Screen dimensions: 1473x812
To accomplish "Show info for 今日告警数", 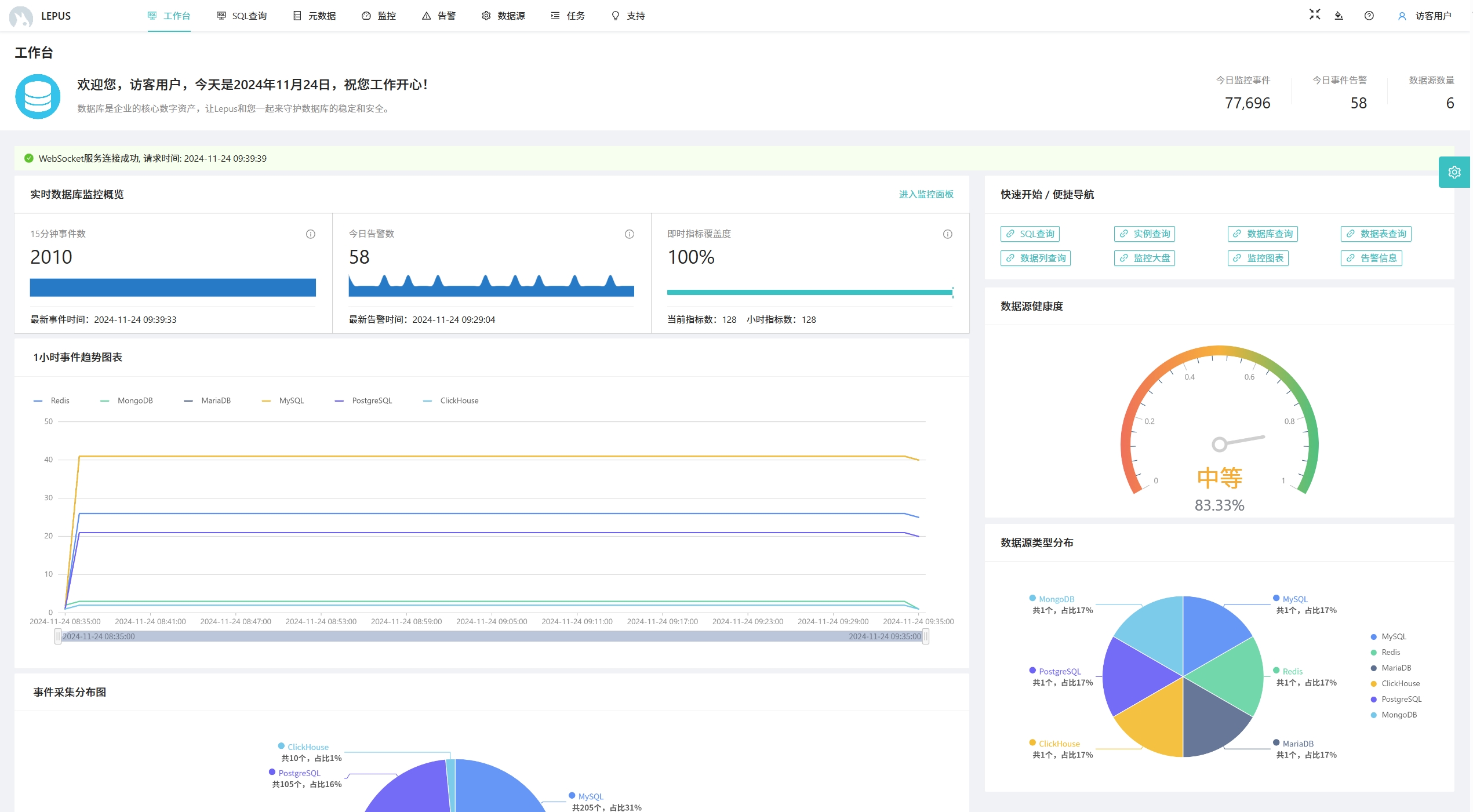I will click(629, 234).
